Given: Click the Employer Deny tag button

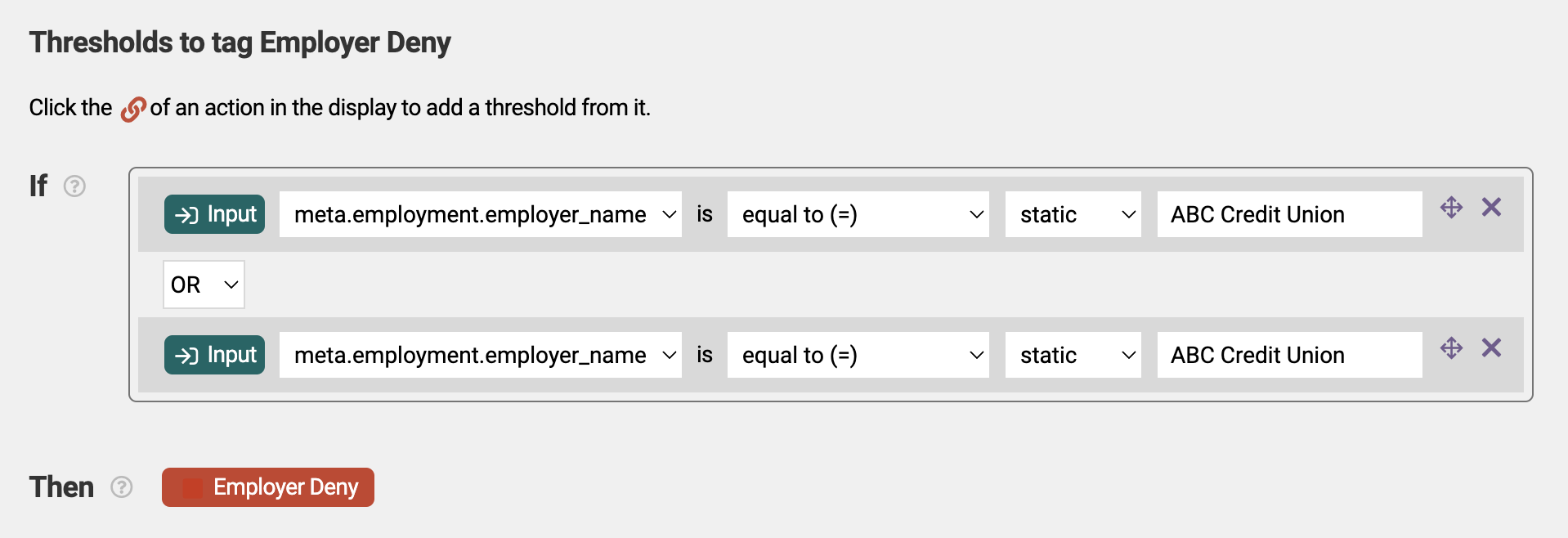Looking at the screenshot, I should pyautogui.click(x=268, y=487).
